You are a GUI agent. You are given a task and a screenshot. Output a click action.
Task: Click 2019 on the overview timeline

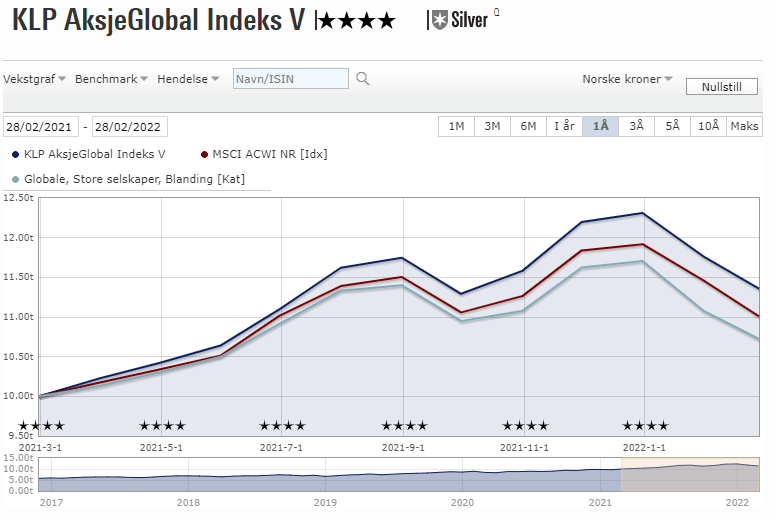(325, 503)
